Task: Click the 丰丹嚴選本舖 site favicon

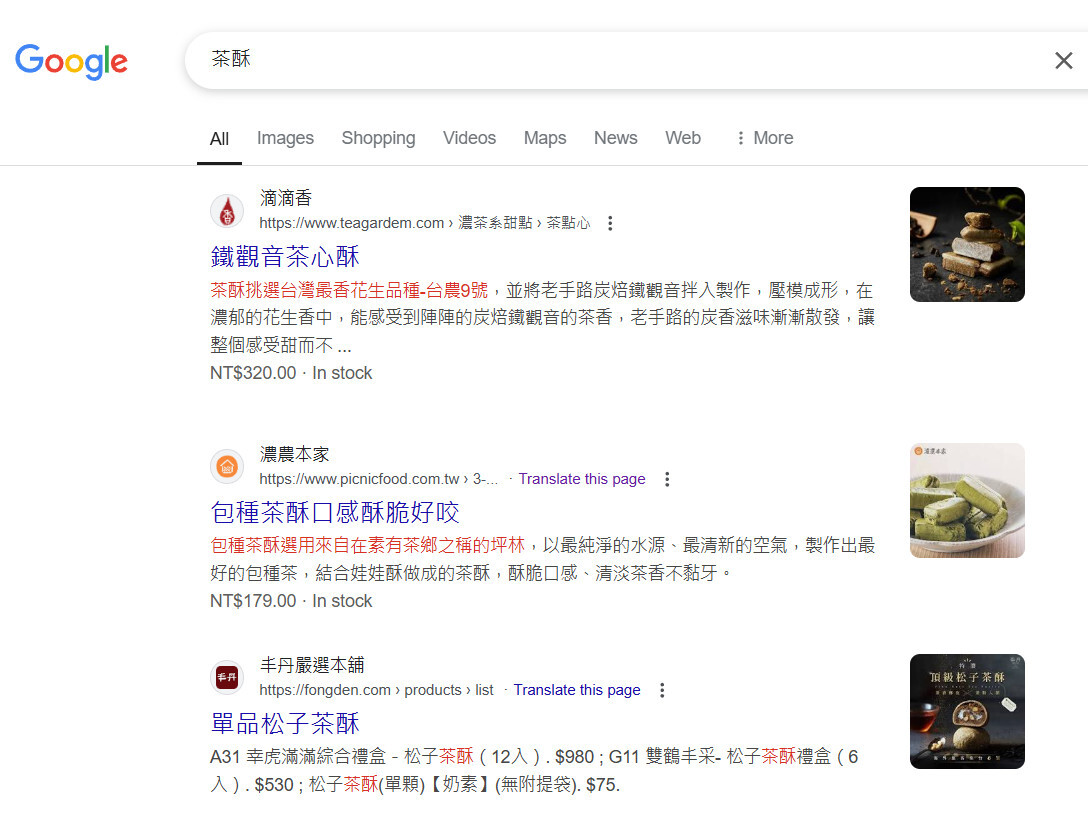Action: [227, 678]
